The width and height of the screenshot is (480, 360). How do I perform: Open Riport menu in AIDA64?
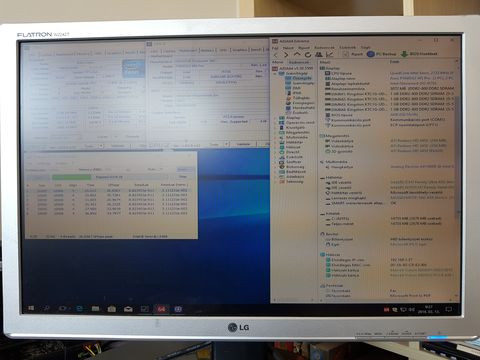(x=304, y=48)
